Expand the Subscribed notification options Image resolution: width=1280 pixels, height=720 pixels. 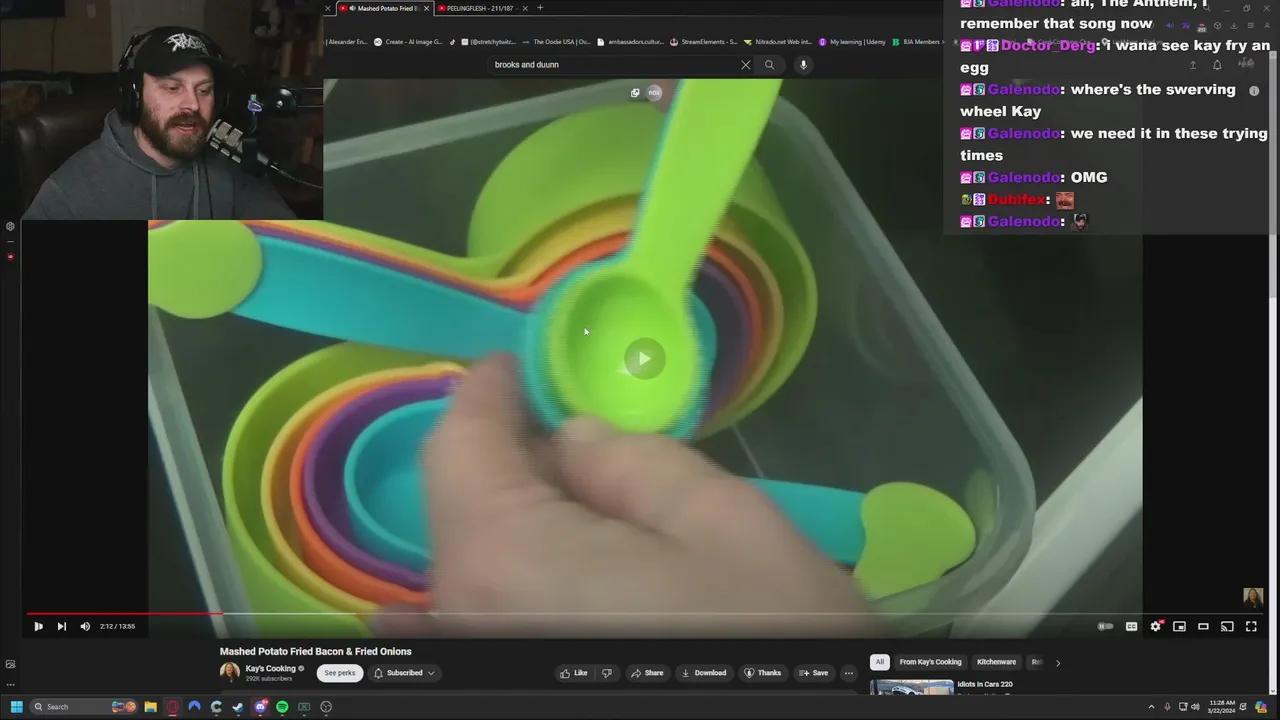click(430, 672)
